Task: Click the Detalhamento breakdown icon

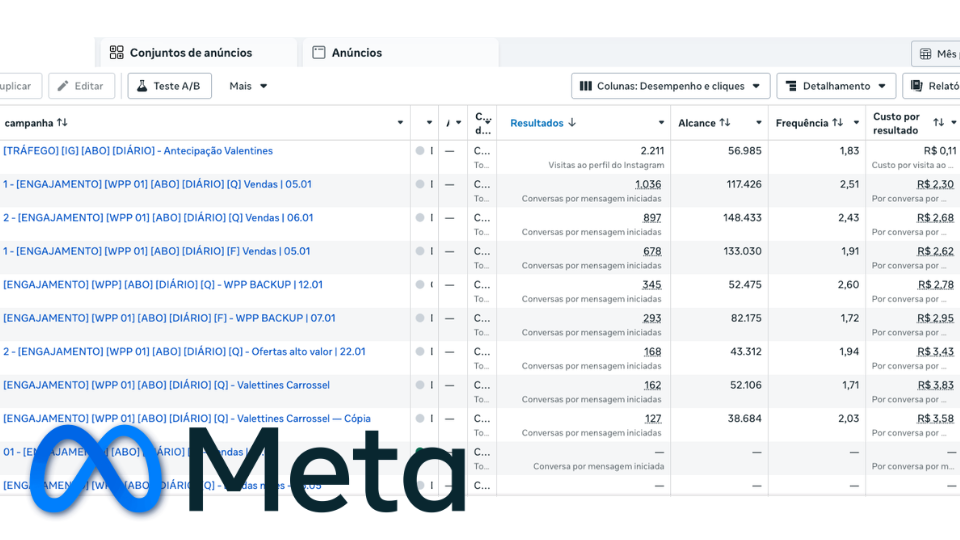Action: pos(791,86)
